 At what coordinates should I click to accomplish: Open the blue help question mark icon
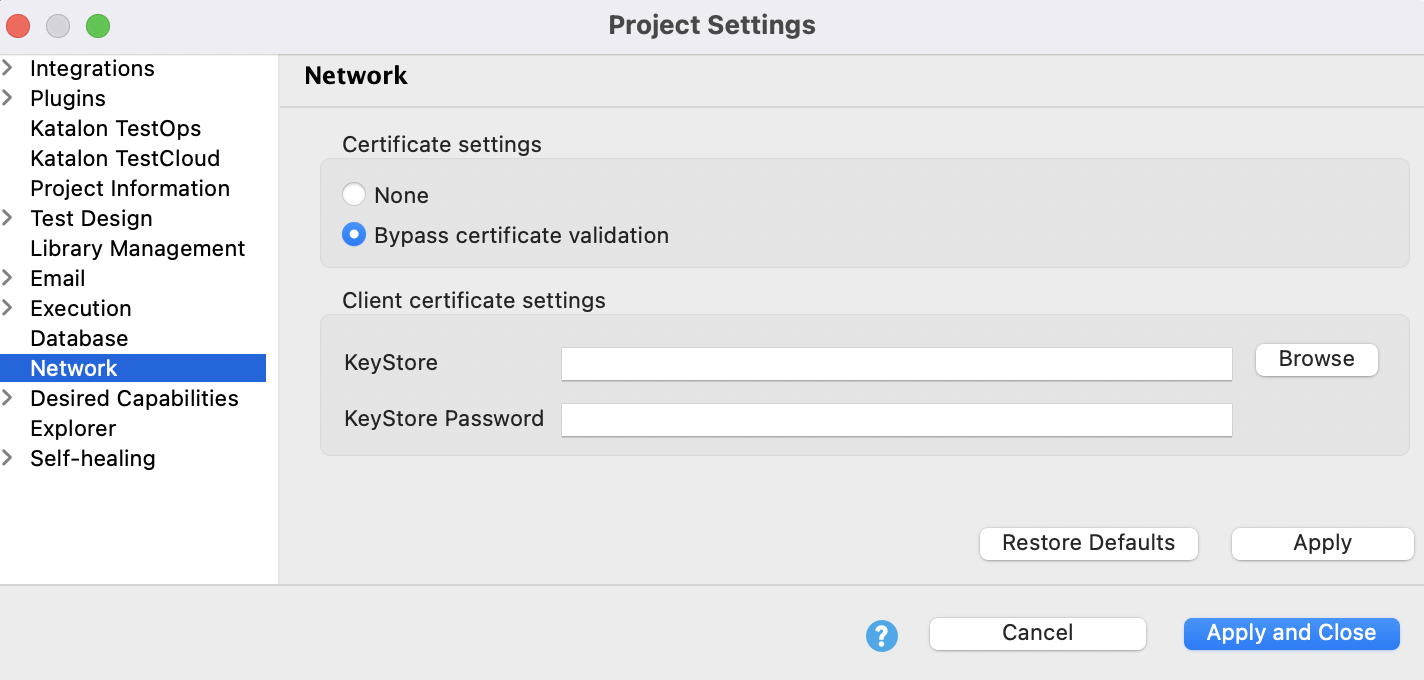[881, 636]
